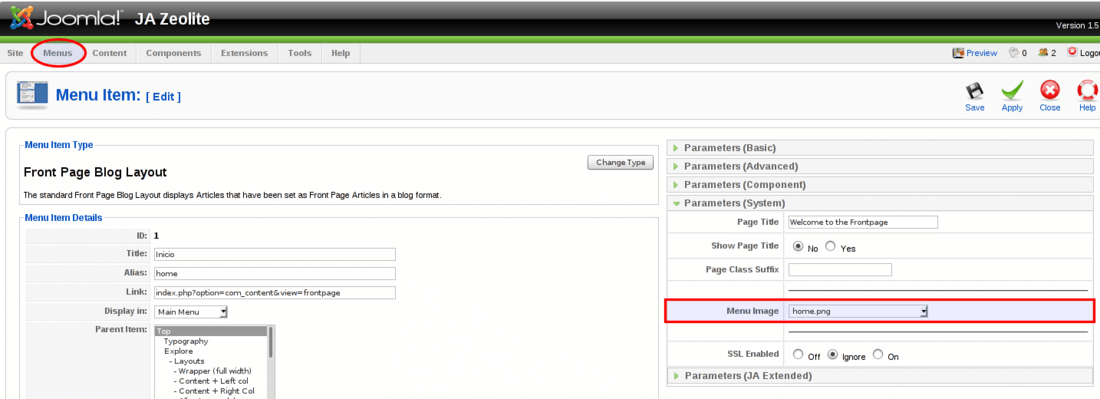Click the messages count icon showing 0
Viewport: 1100px width, 399px height.
click(x=1013, y=53)
